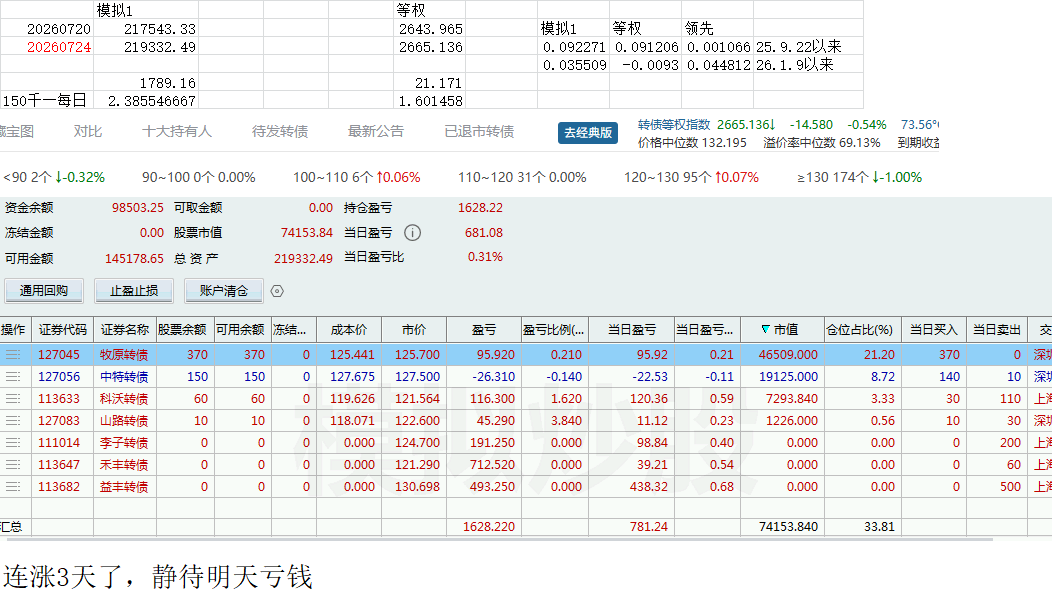Viewport: 1052px width, 609px height.
Task: Click the 账户清仓 button
Action: [x=223, y=290]
